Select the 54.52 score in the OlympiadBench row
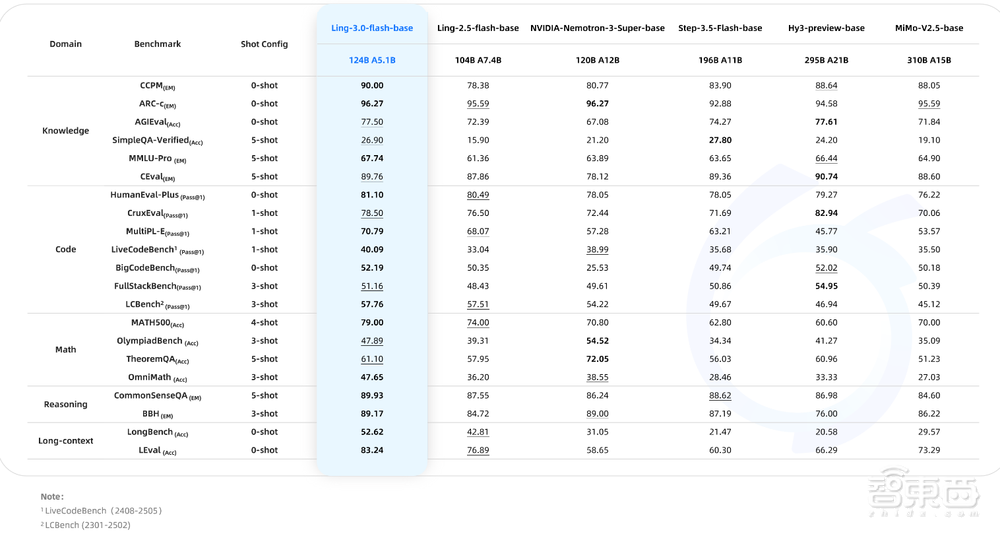Viewport: 1000px width, 536px height. coord(597,341)
